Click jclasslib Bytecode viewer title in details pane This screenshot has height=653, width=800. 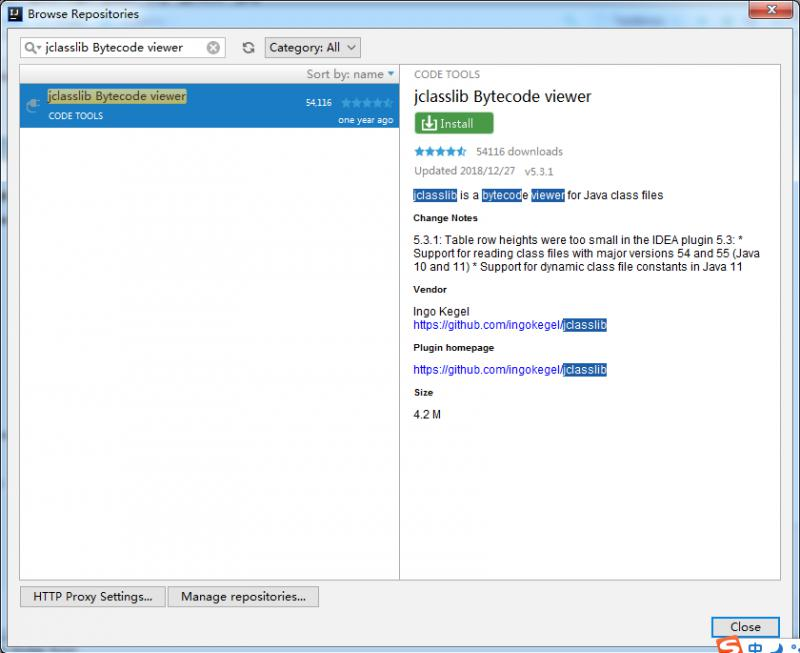click(503, 96)
